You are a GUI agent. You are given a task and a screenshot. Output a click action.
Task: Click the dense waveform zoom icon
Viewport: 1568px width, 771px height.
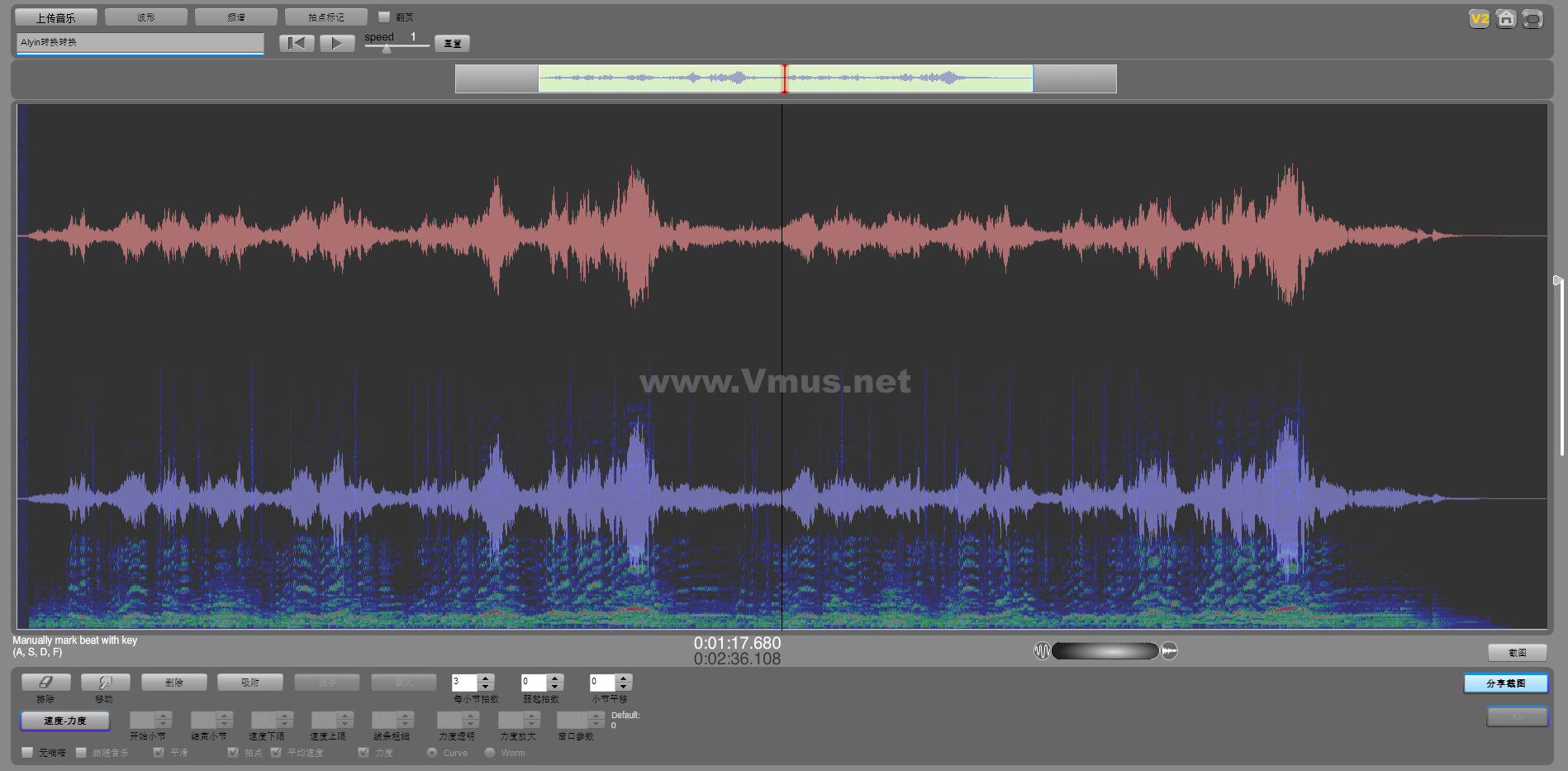pyautogui.click(x=1169, y=651)
